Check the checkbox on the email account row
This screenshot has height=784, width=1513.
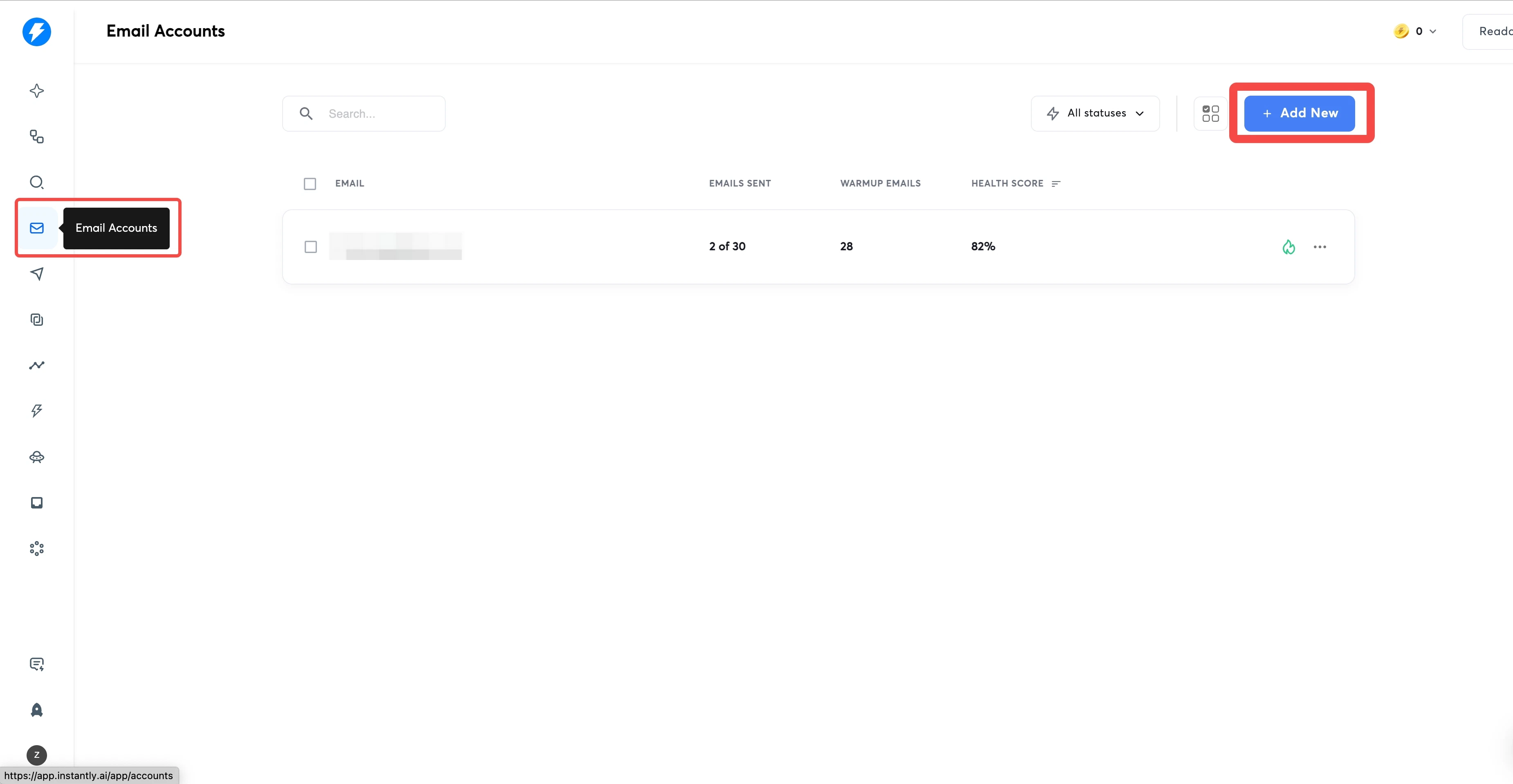point(310,246)
